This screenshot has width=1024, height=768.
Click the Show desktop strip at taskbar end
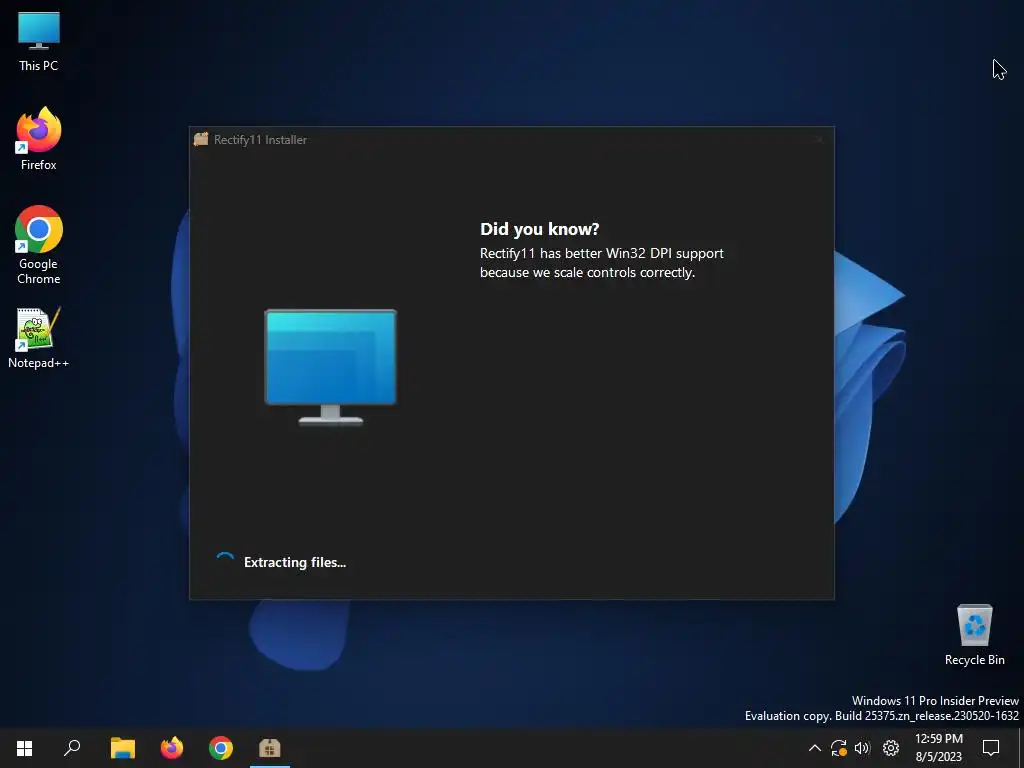[x=1021, y=748]
